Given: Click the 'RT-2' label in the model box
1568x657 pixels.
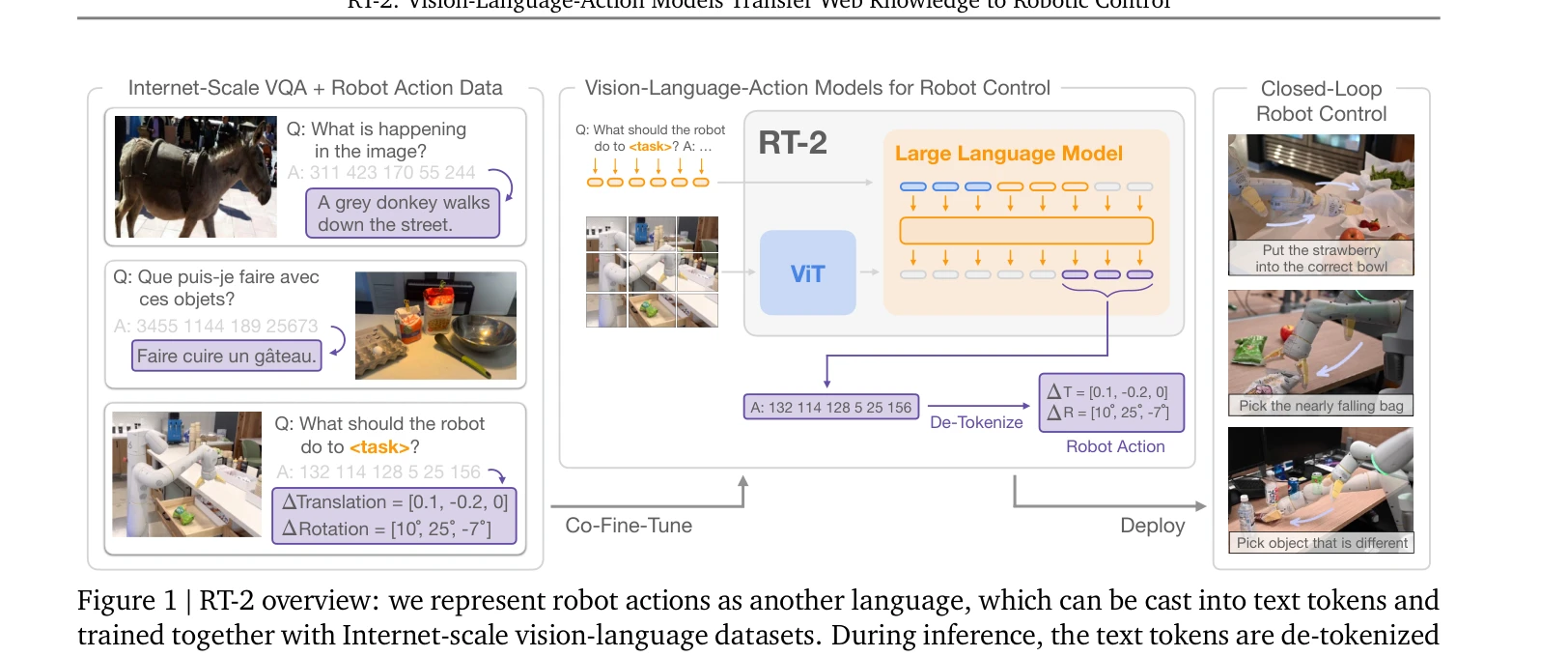Looking at the screenshot, I should 793,143.
